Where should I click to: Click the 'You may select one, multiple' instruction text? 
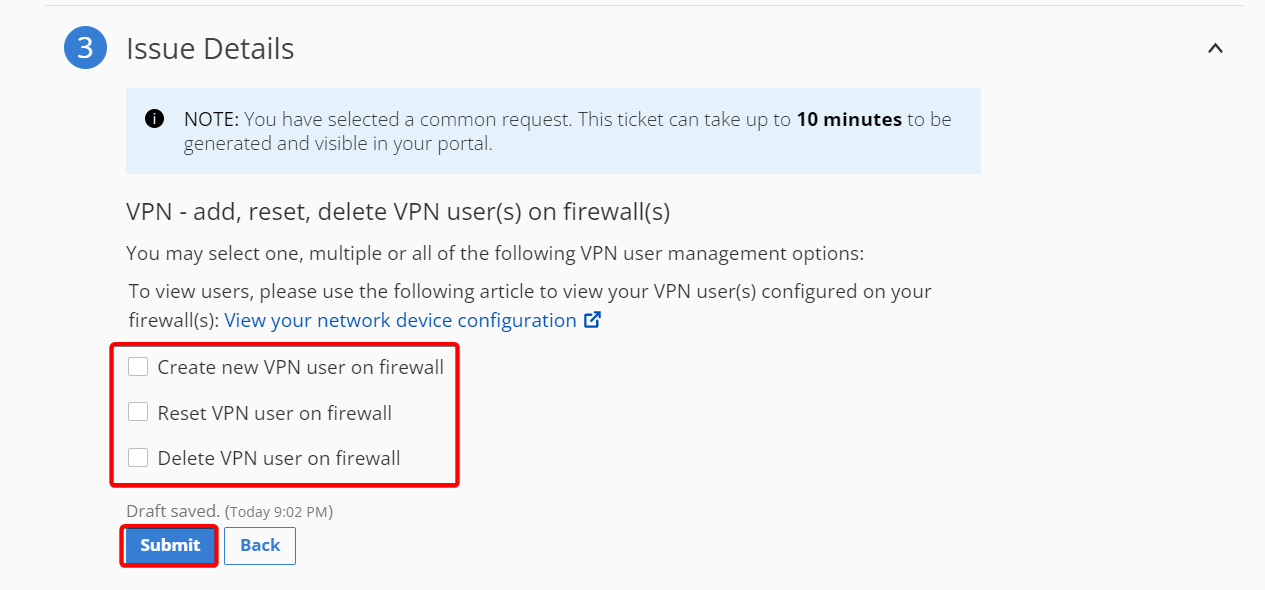click(x=495, y=253)
